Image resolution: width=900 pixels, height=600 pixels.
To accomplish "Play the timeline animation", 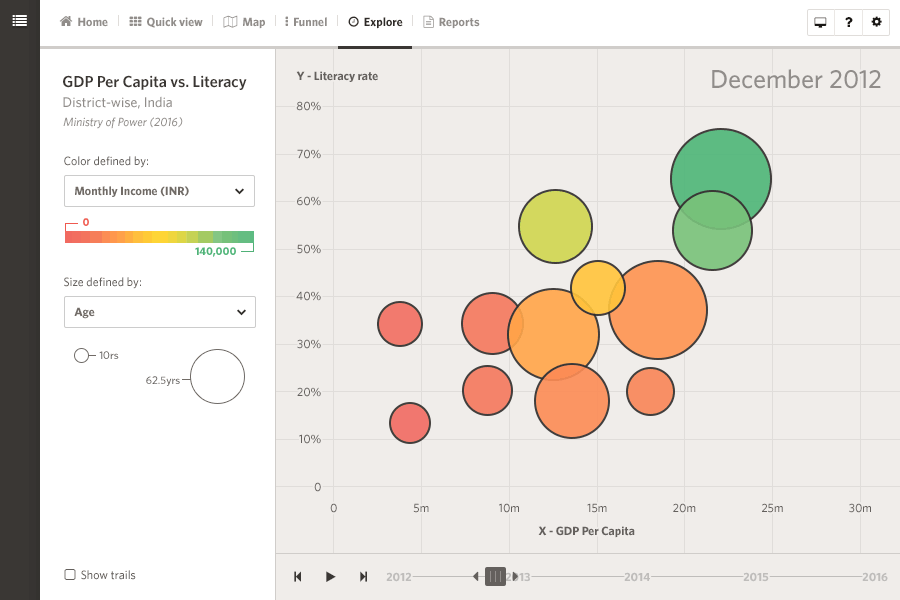I will tap(330, 577).
